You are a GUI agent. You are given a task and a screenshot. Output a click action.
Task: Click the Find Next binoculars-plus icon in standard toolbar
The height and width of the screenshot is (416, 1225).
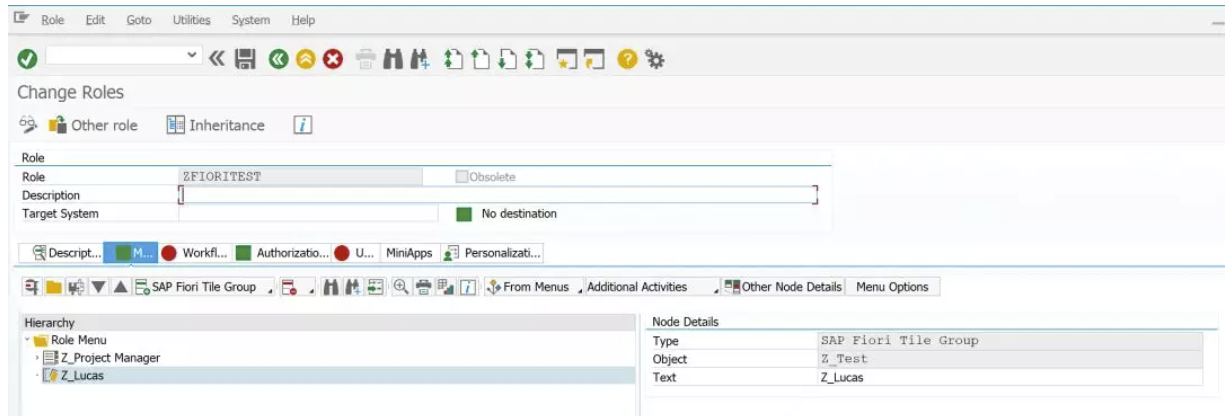(418, 60)
